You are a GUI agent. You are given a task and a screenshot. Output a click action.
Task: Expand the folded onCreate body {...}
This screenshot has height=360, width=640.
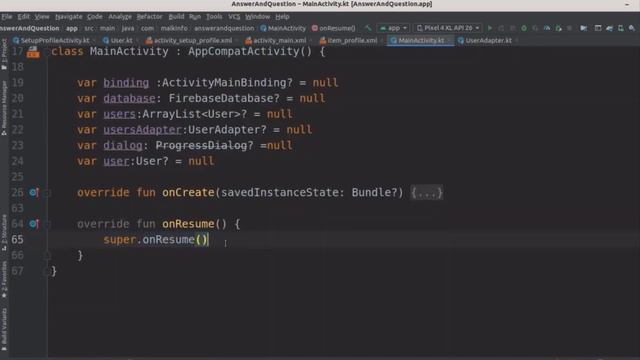tap(427, 193)
